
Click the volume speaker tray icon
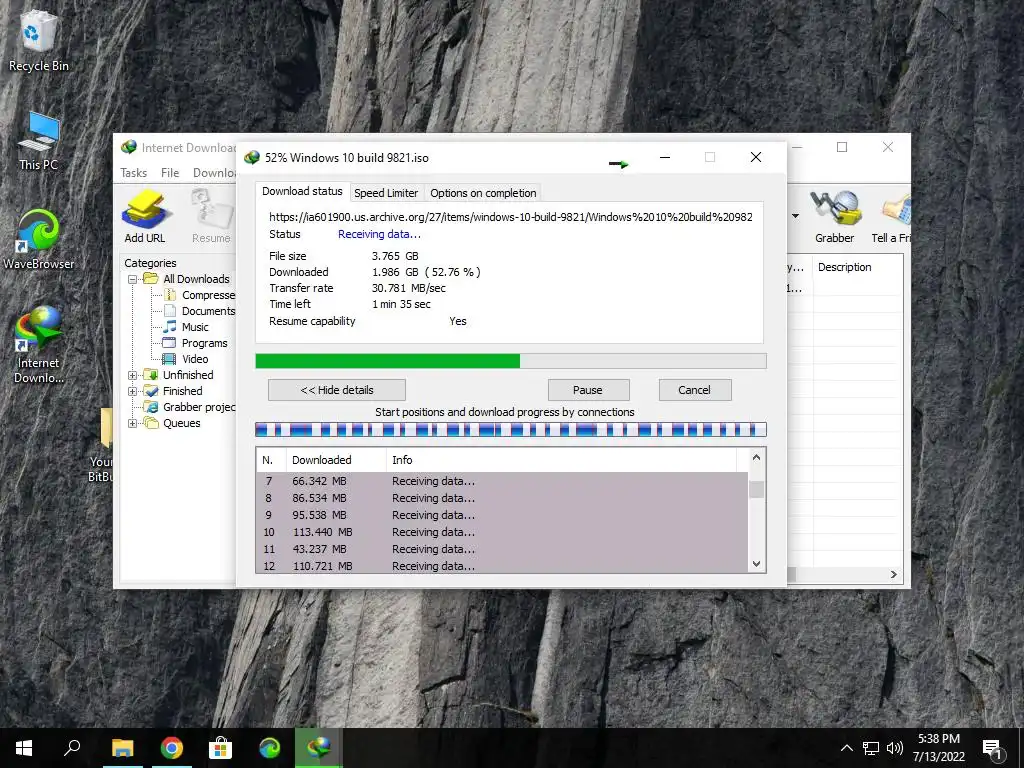point(895,748)
